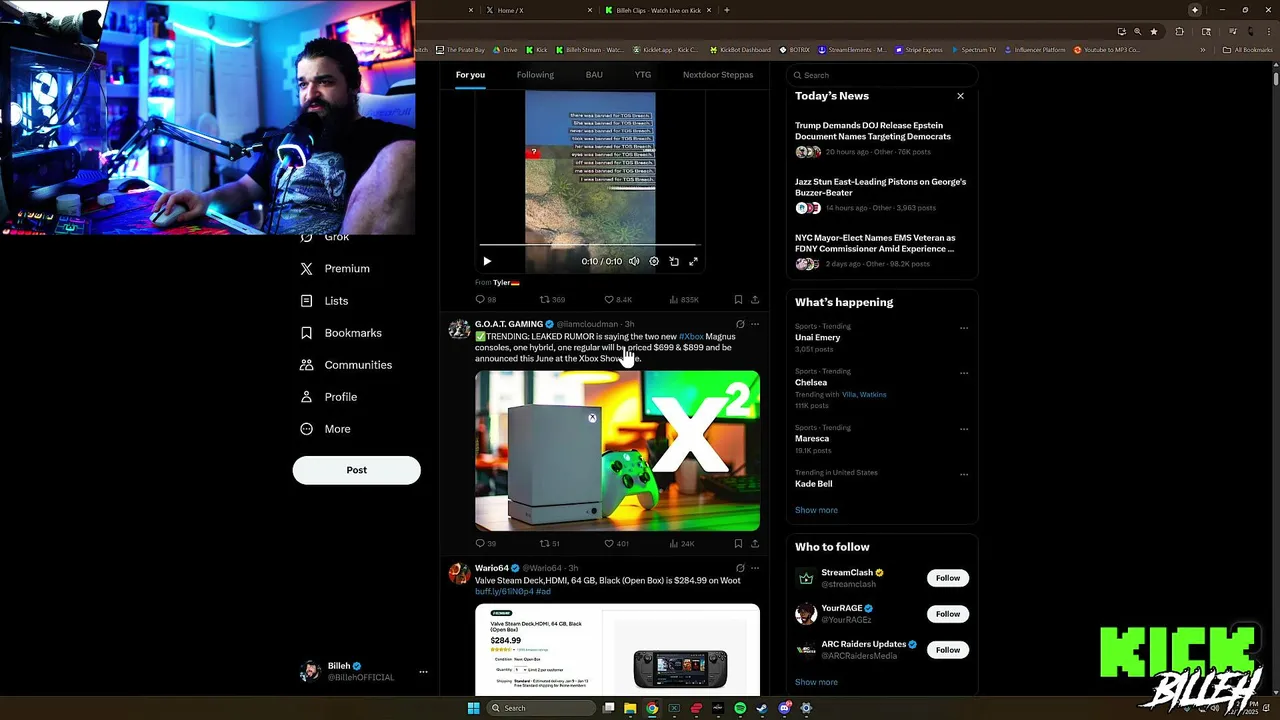
Task: Follow YourRAGE
Action: (x=948, y=614)
